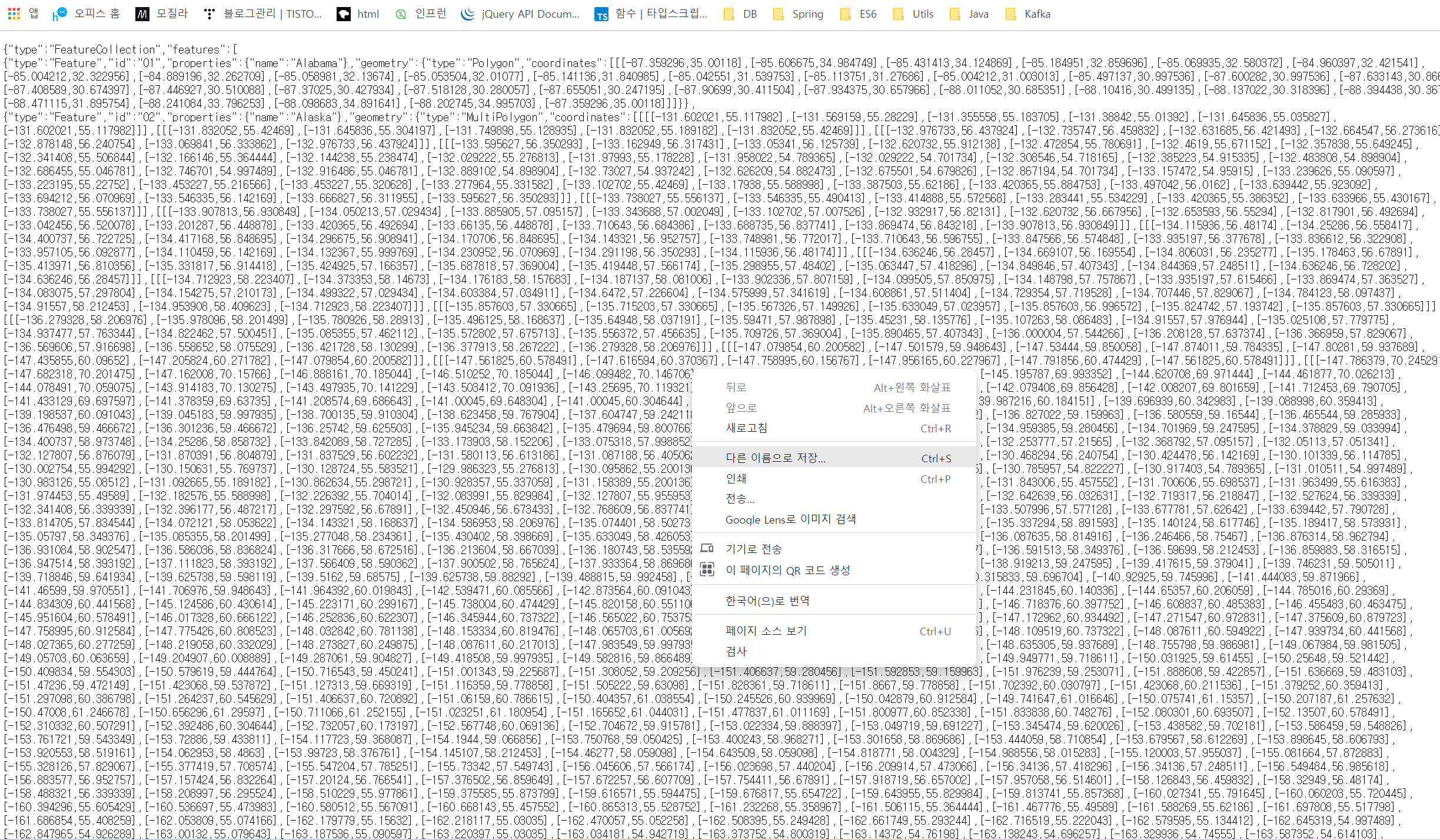Open the html bookmark

tap(358, 14)
